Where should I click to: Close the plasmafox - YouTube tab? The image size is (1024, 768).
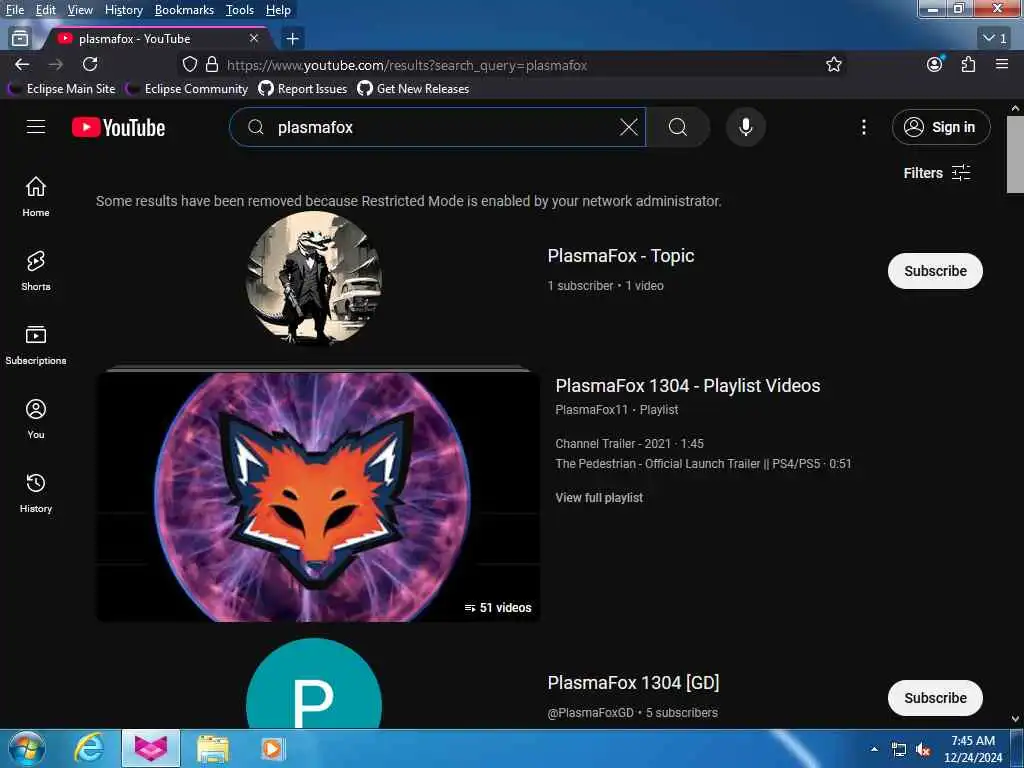254,39
